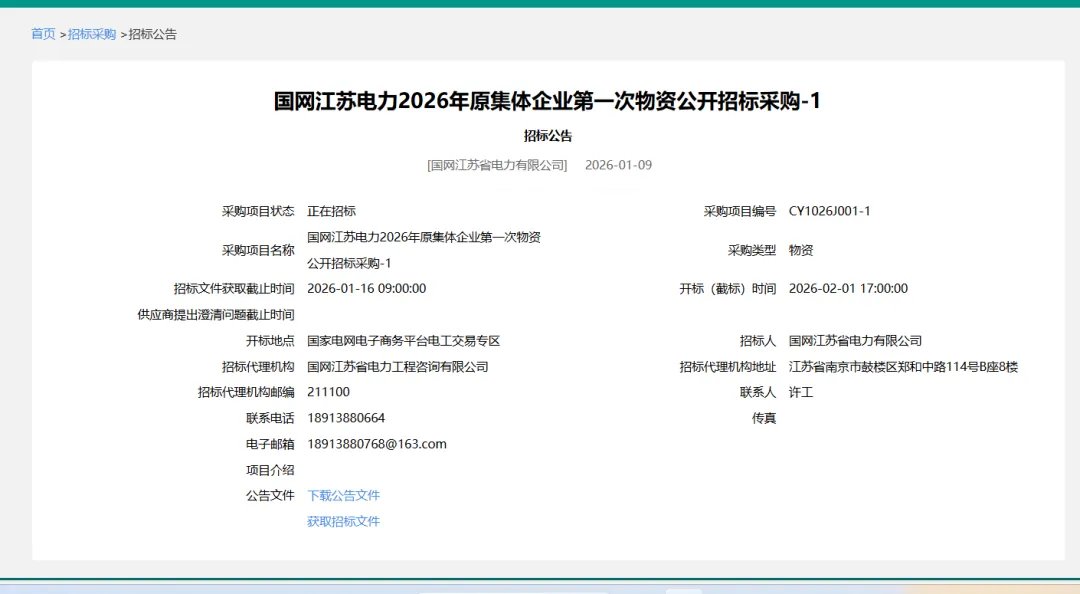
Task: Click the 公告文件 label
Action: pyautogui.click(x=270, y=495)
